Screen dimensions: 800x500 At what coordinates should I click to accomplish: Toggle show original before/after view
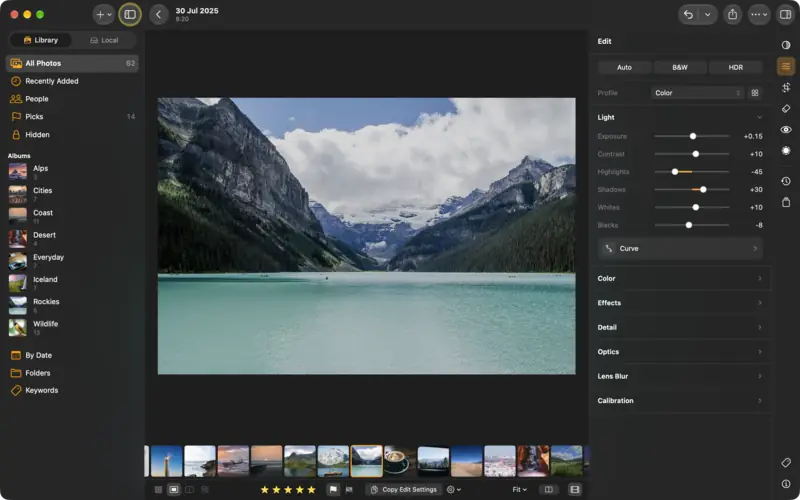[x=548, y=489]
